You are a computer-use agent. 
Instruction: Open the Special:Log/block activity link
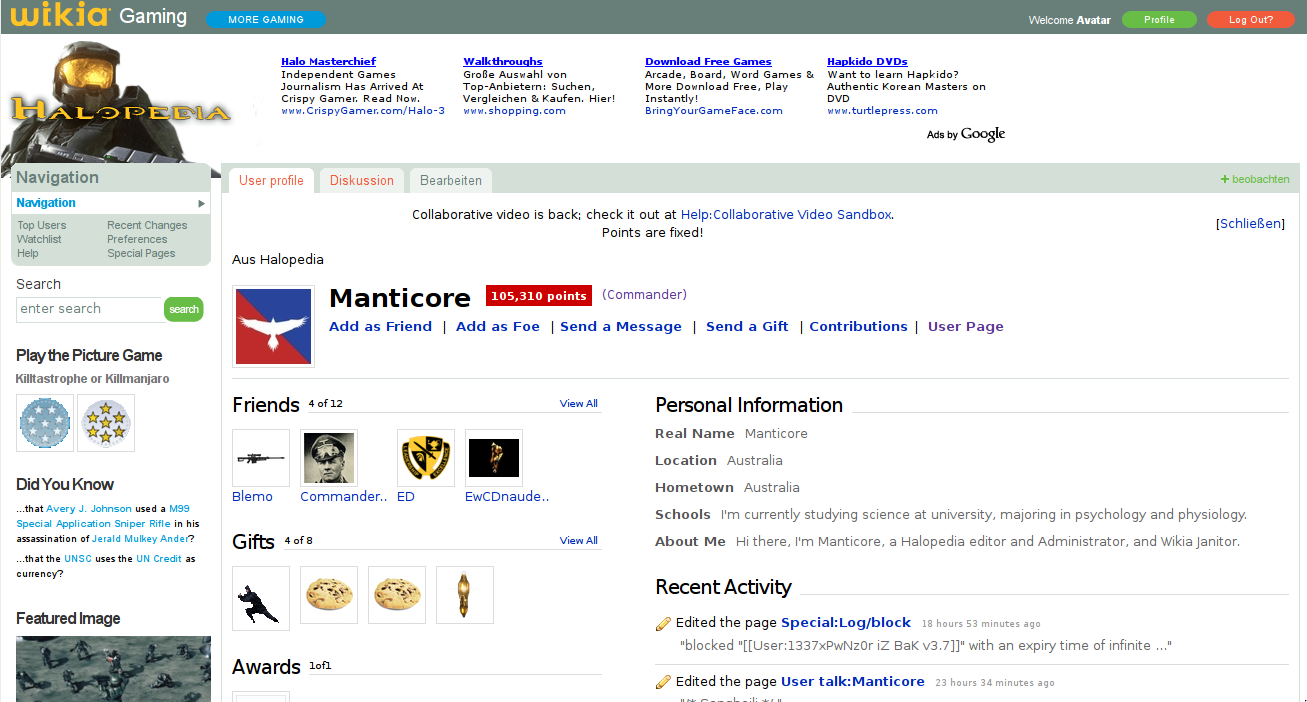[x=846, y=623]
